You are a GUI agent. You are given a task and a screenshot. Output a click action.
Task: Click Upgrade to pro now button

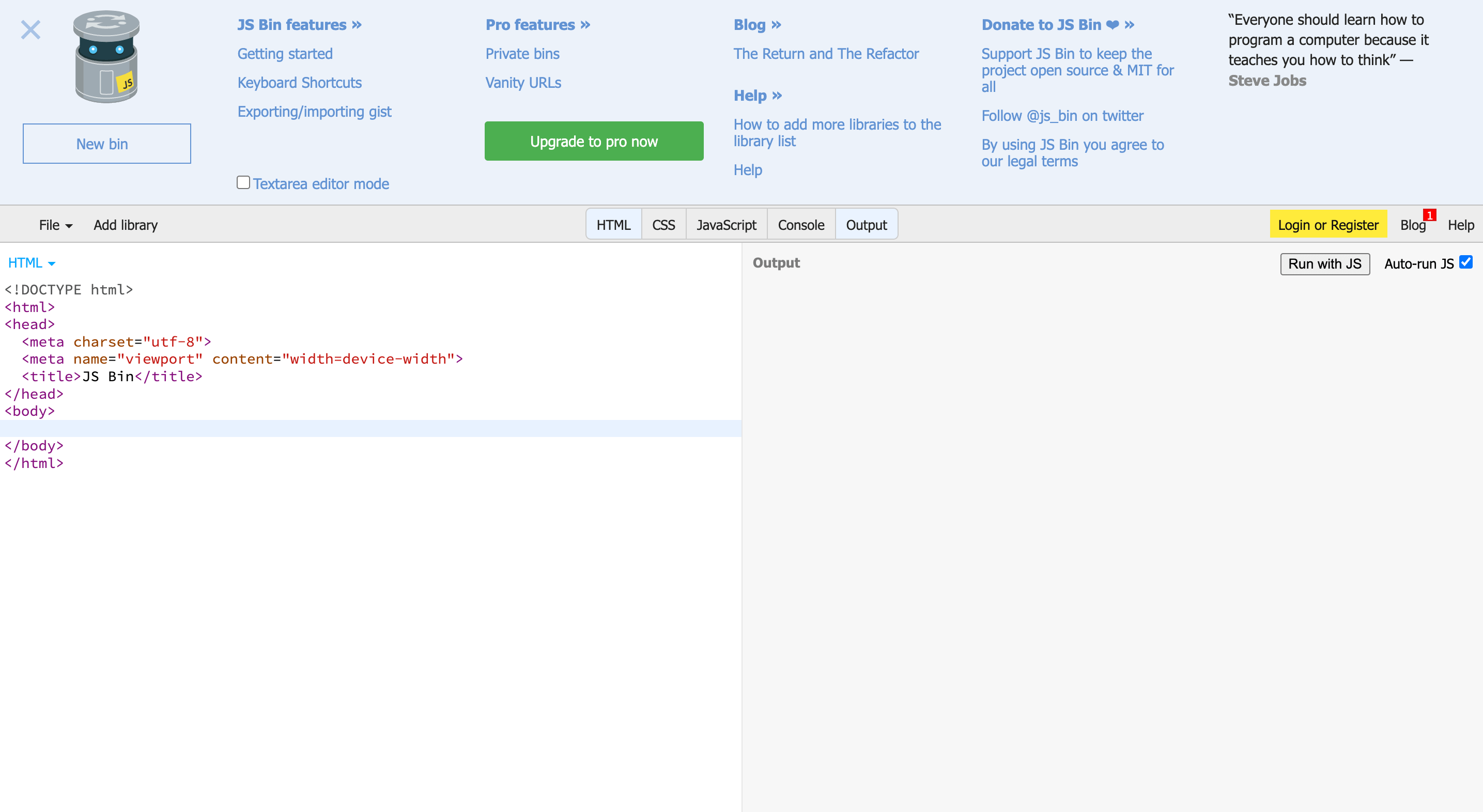click(594, 142)
